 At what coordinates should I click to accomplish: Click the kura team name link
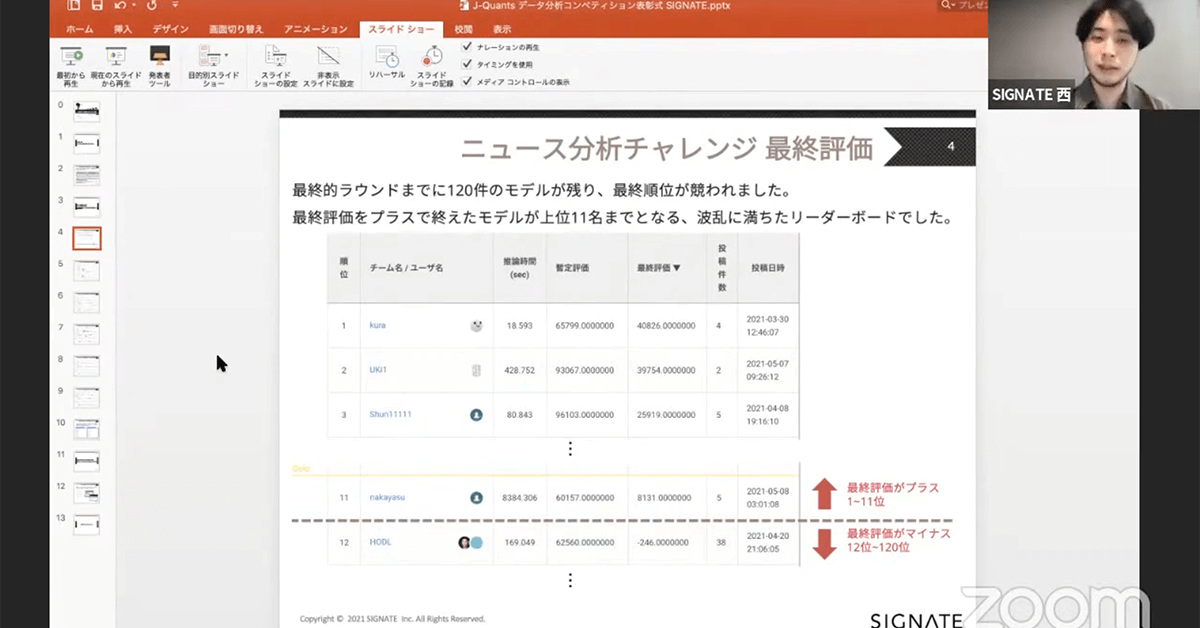tap(377, 325)
